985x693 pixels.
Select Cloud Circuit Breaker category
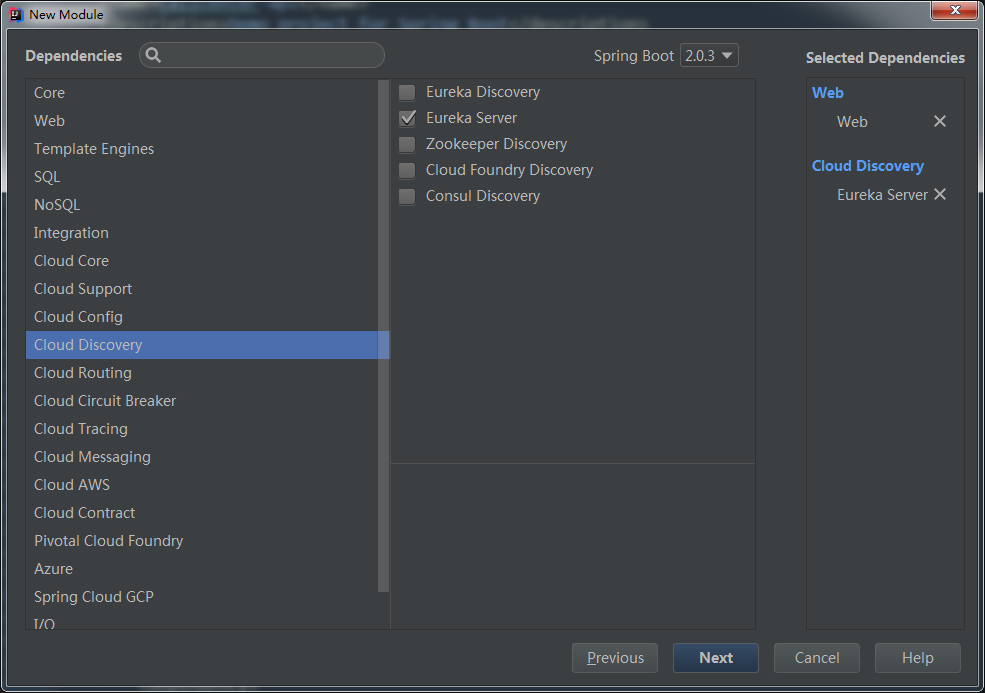202,401
